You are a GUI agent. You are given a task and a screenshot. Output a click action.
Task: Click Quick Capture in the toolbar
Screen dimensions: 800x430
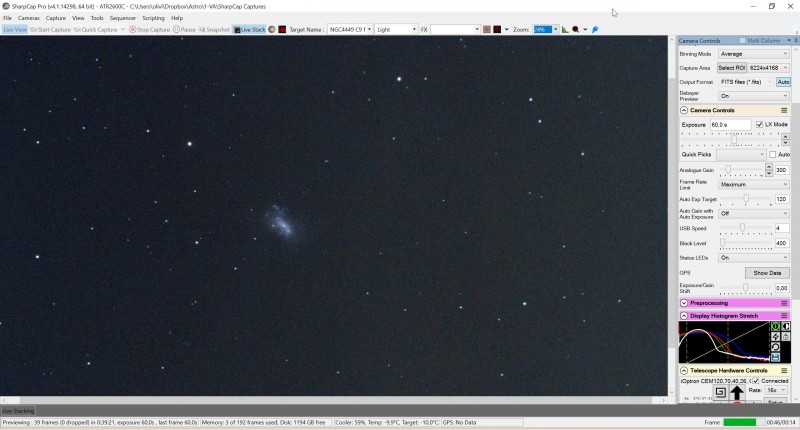(x=95, y=30)
